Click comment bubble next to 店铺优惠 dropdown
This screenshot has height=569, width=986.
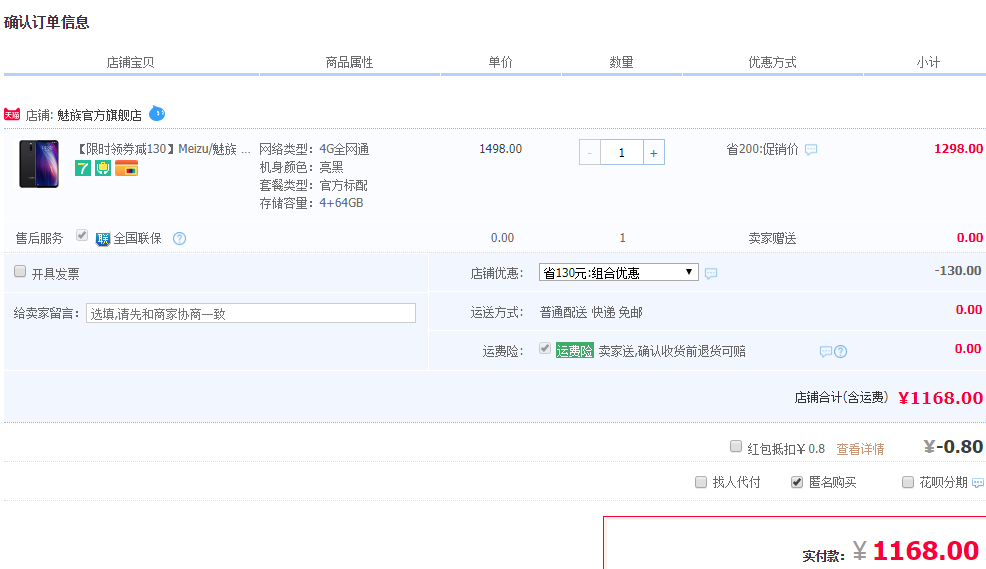pos(711,273)
